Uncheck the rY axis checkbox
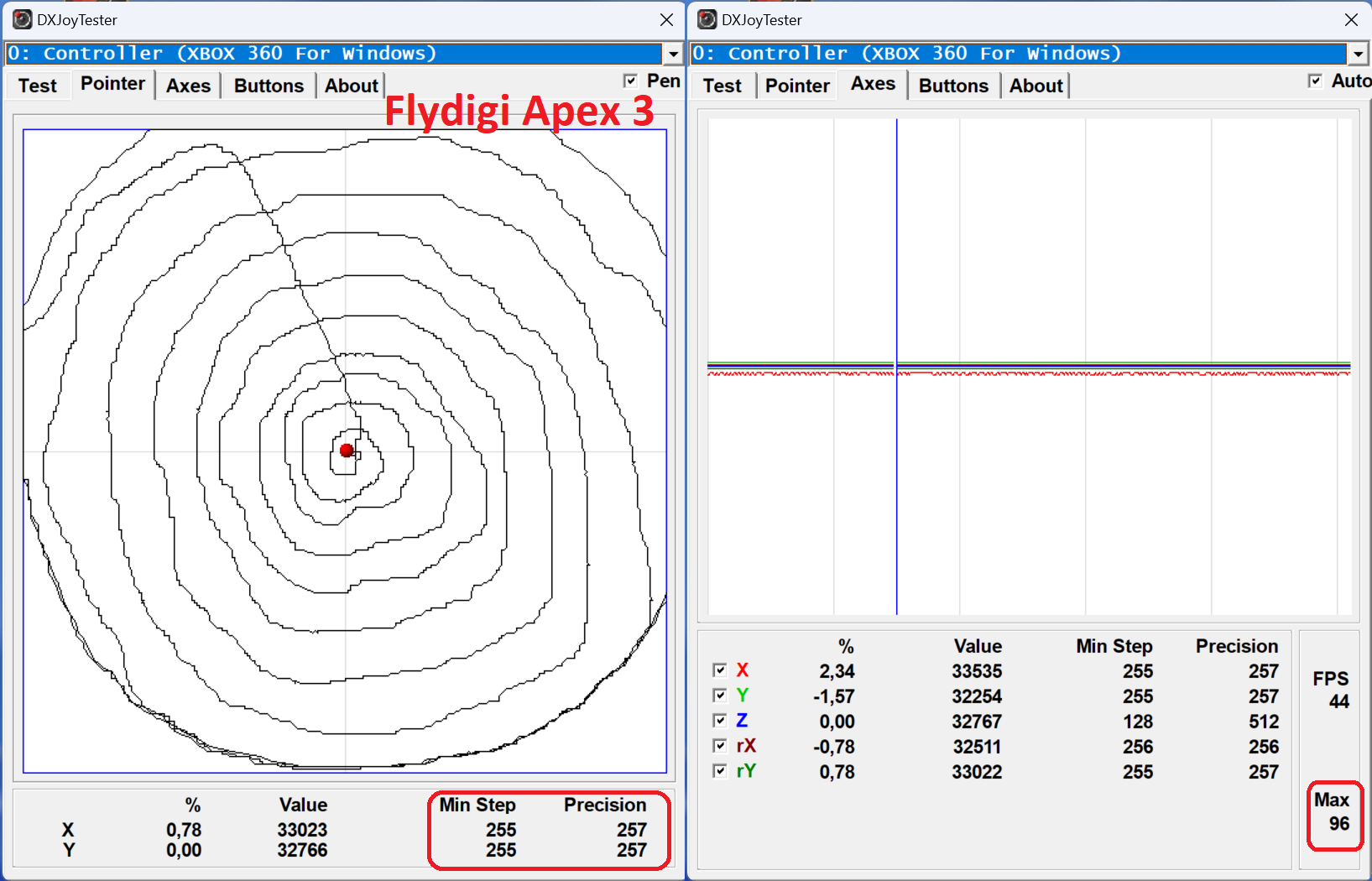Image resolution: width=1372 pixels, height=881 pixels. [x=719, y=771]
